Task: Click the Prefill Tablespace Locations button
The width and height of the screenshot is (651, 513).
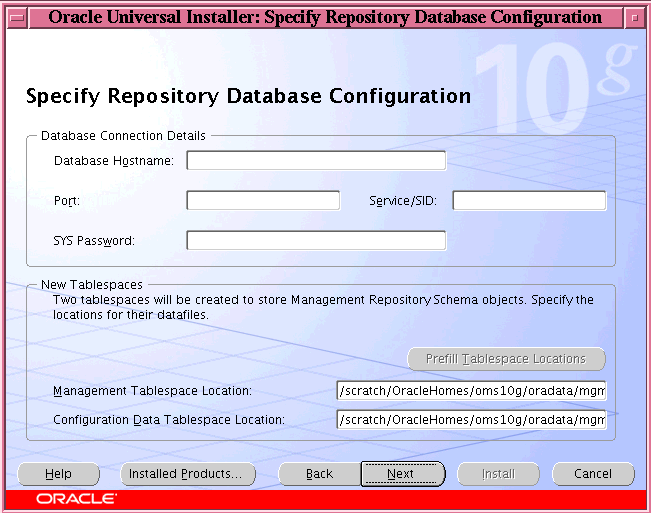Action: [x=506, y=359]
